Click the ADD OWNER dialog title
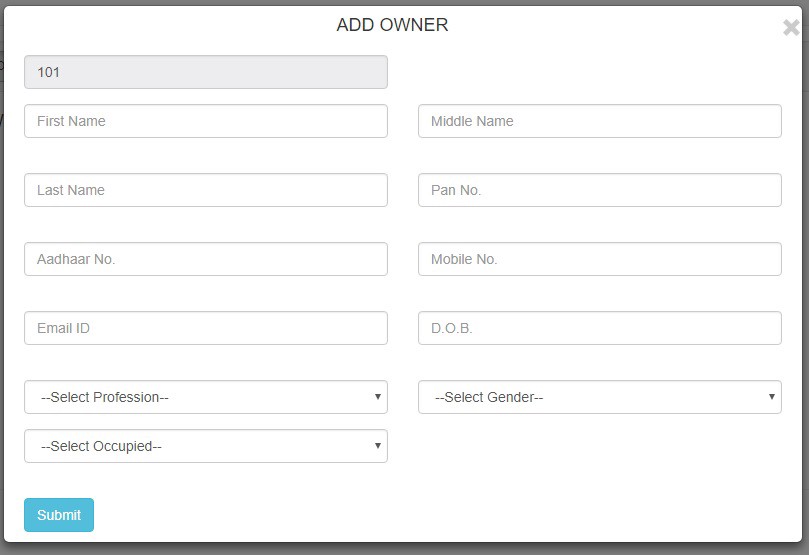This screenshot has width=809, height=555. click(392, 25)
